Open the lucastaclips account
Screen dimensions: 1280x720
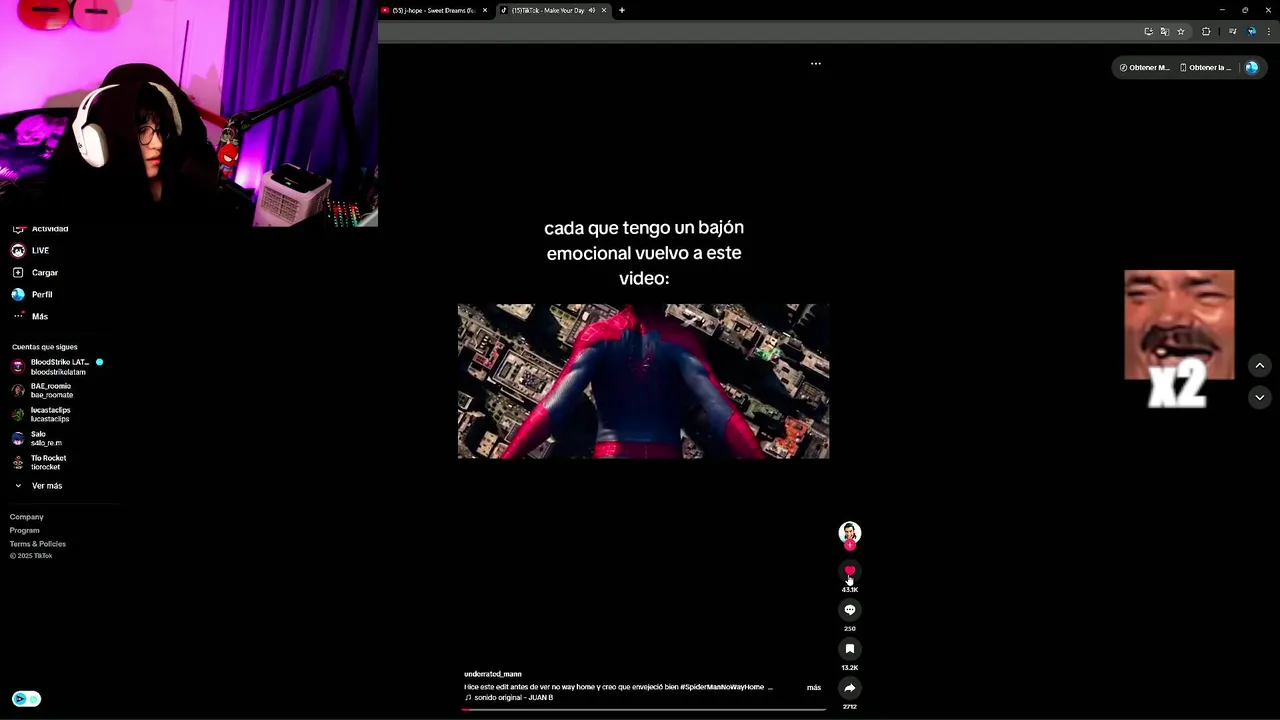tap(42, 414)
